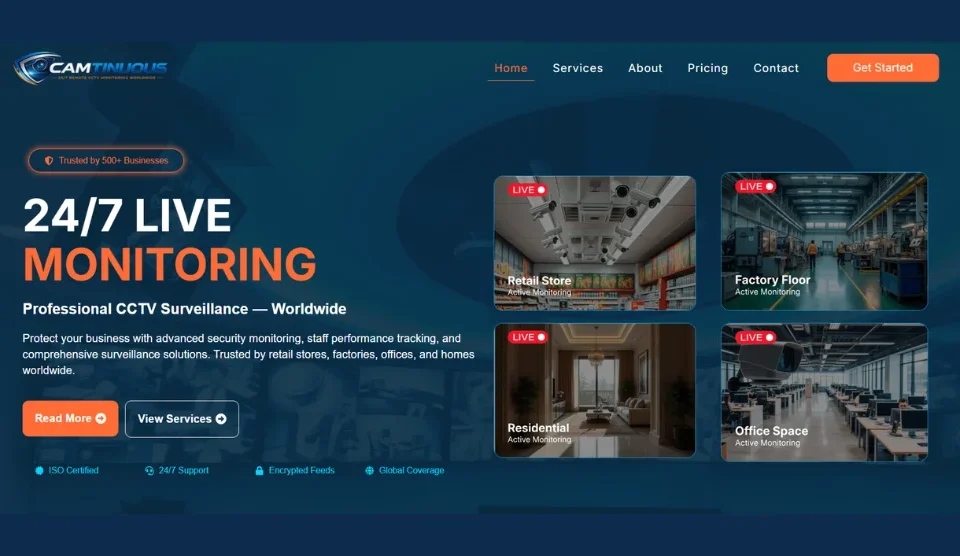The height and width of the screenshot is (556, 960).
Task: Open the Contact menu link
Action: 776,68
